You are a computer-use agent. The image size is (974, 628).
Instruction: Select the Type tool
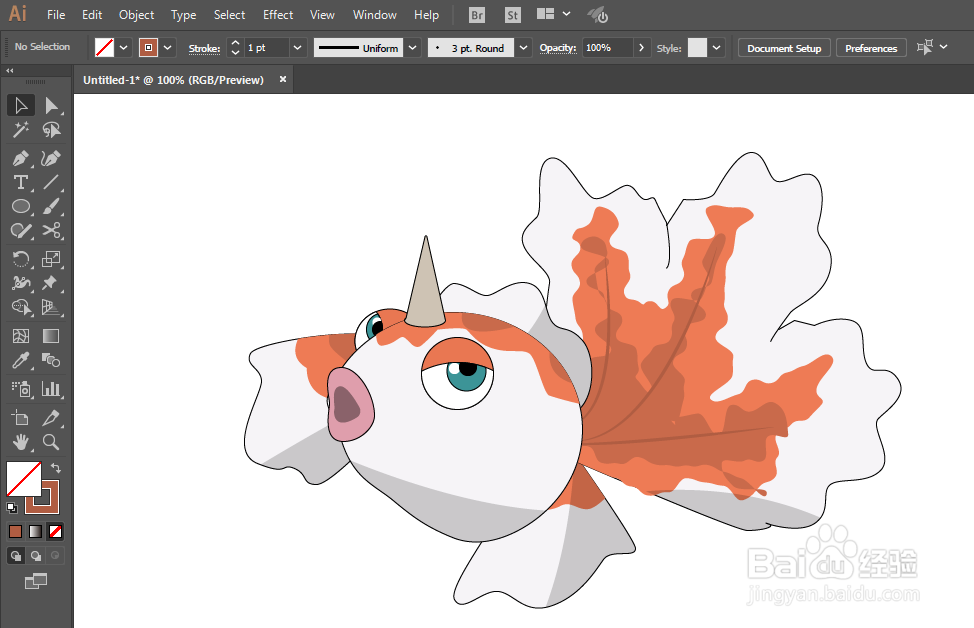(20, 183)
